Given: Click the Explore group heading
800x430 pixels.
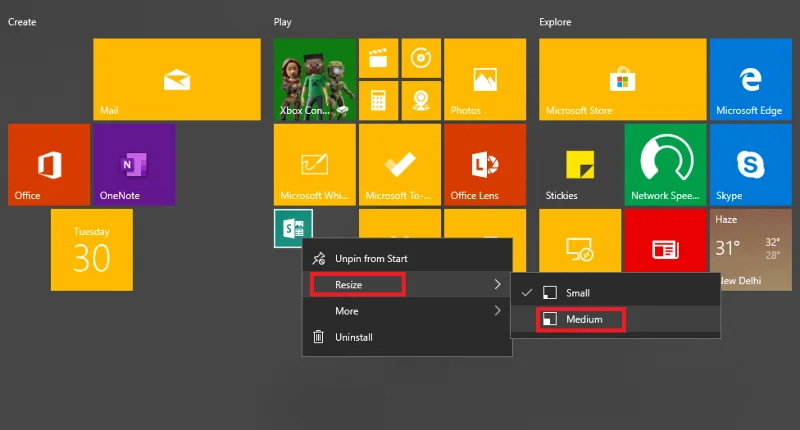Looking at the screenshot, I should 555,22.
